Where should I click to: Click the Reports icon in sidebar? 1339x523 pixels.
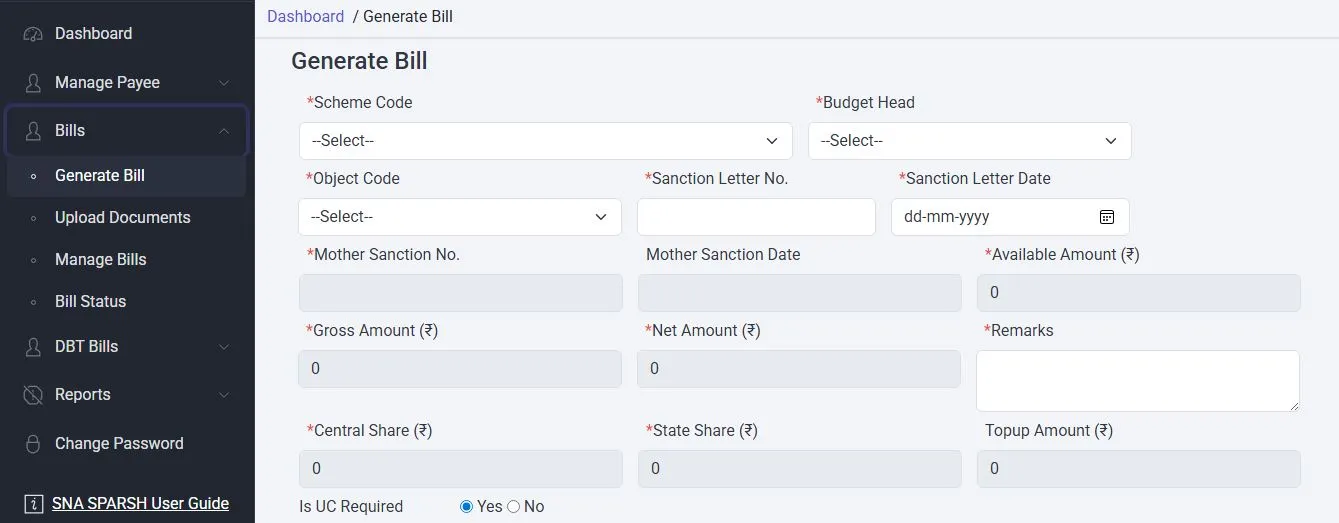click(34, 395)
